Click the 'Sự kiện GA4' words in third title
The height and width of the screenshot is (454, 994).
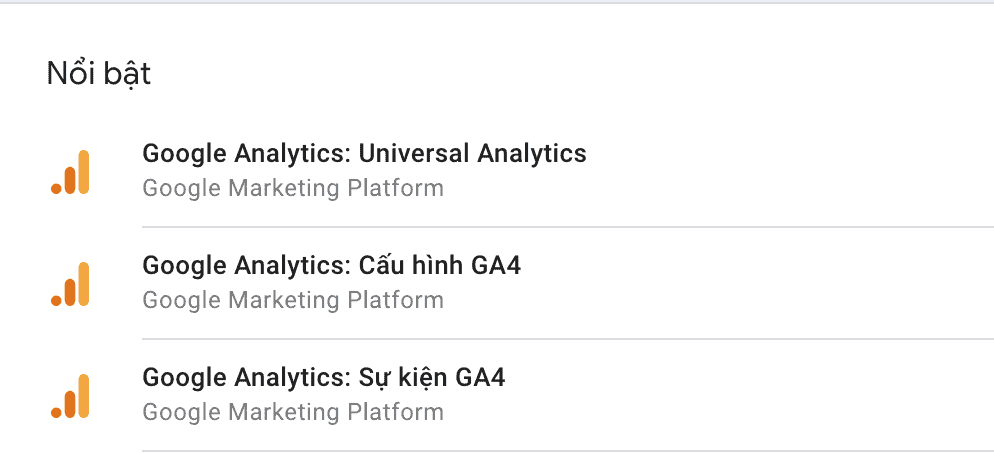coord(432,378)
